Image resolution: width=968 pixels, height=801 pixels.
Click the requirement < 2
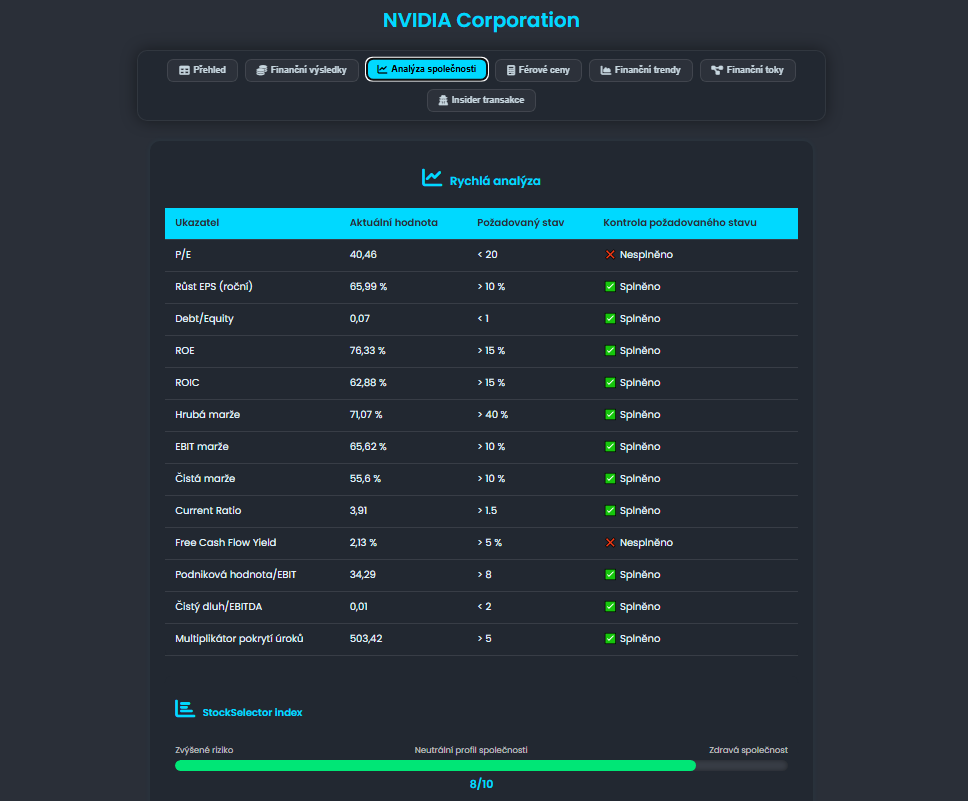[485, 606]
